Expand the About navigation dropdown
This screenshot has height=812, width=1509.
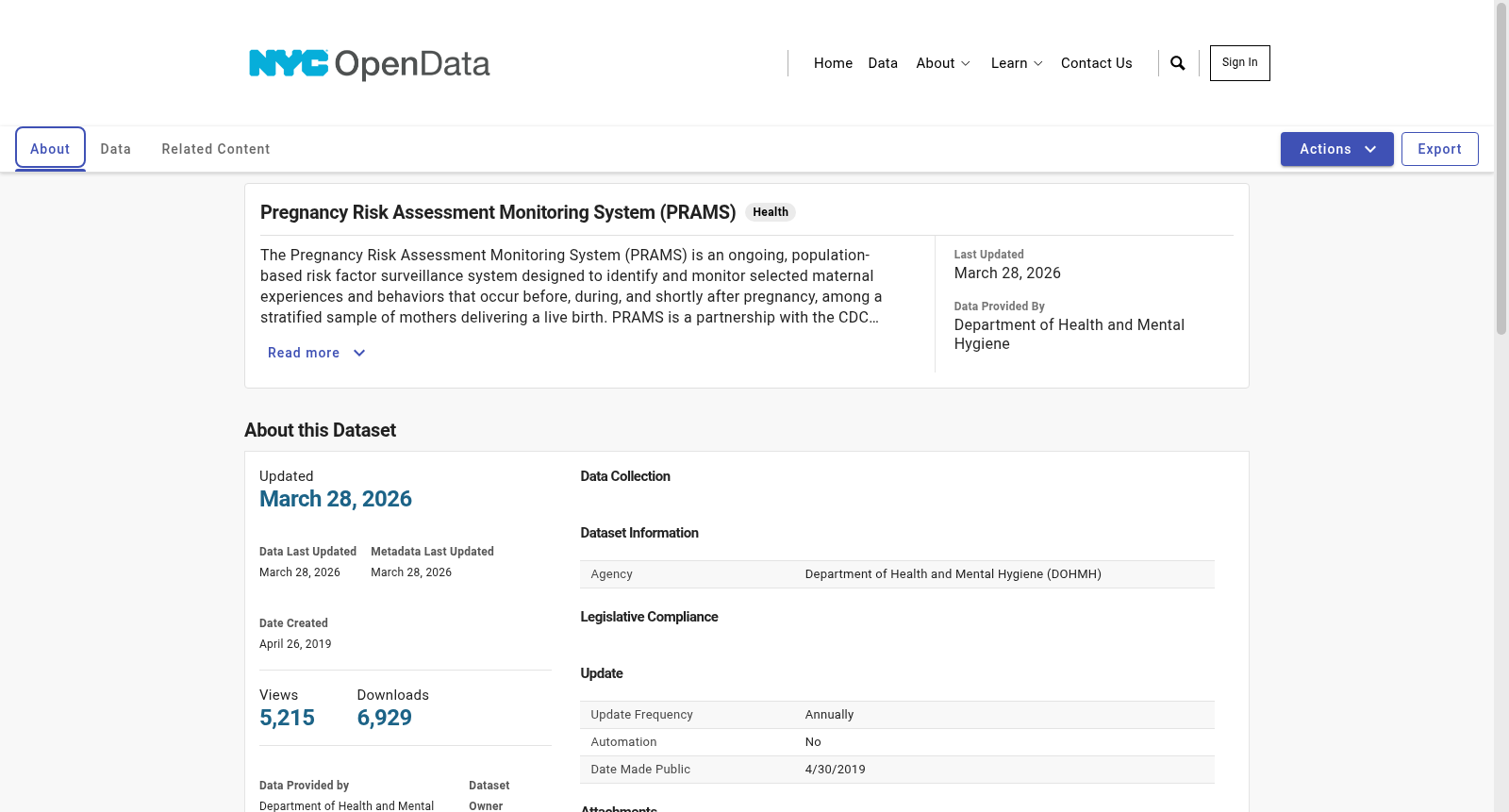(x=943, y=63)
